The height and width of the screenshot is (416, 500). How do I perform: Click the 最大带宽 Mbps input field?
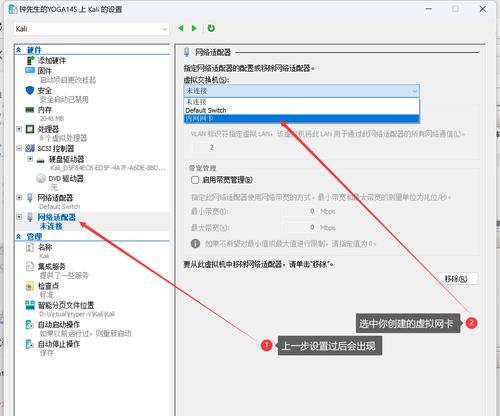299,227
